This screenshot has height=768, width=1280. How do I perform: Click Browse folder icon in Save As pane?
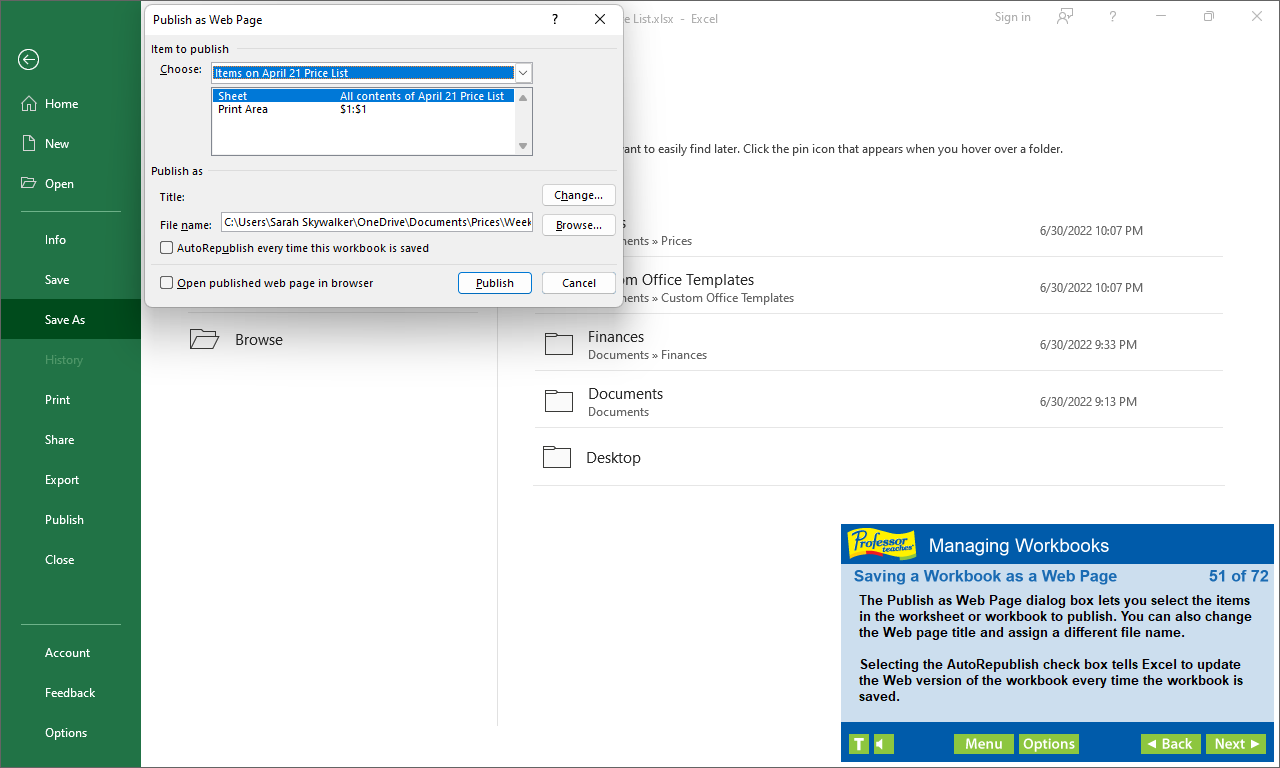click(204, 339)
